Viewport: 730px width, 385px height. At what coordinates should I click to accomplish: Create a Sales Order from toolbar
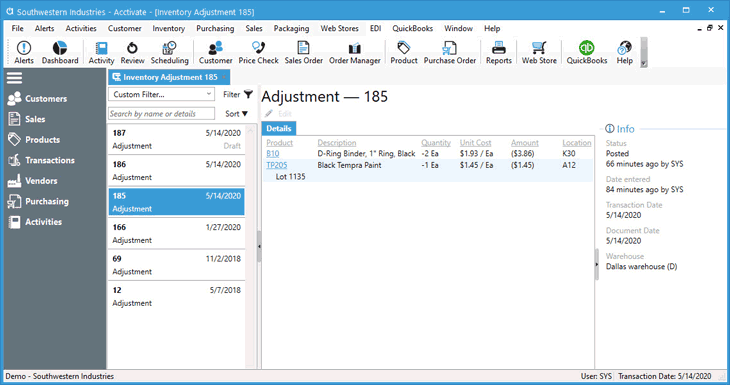[x=304, y=52]
